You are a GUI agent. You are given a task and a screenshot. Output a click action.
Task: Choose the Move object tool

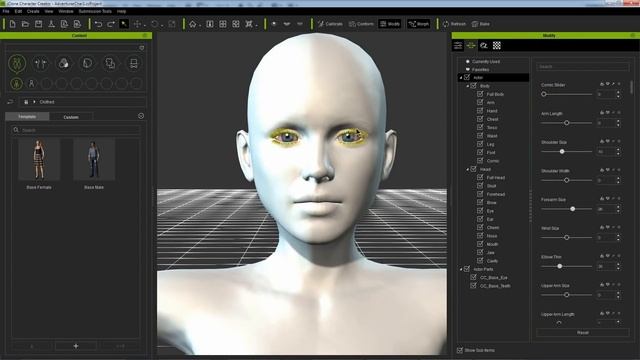[x=138, y=24]
